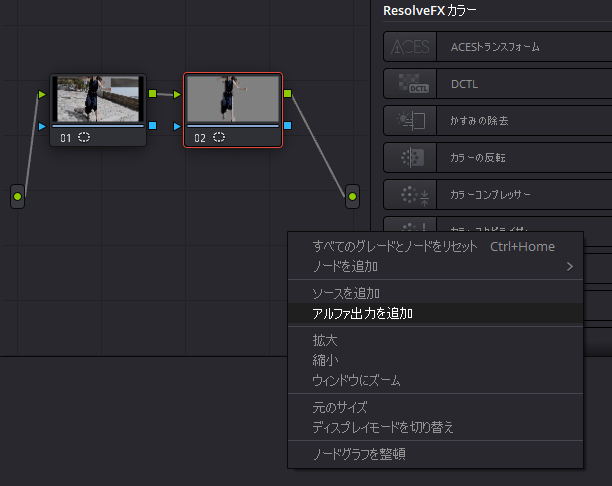This screenshot has height=486, width=612.
Task: Click node 02 green RGB output square
Action: click(x=288, y=93)
